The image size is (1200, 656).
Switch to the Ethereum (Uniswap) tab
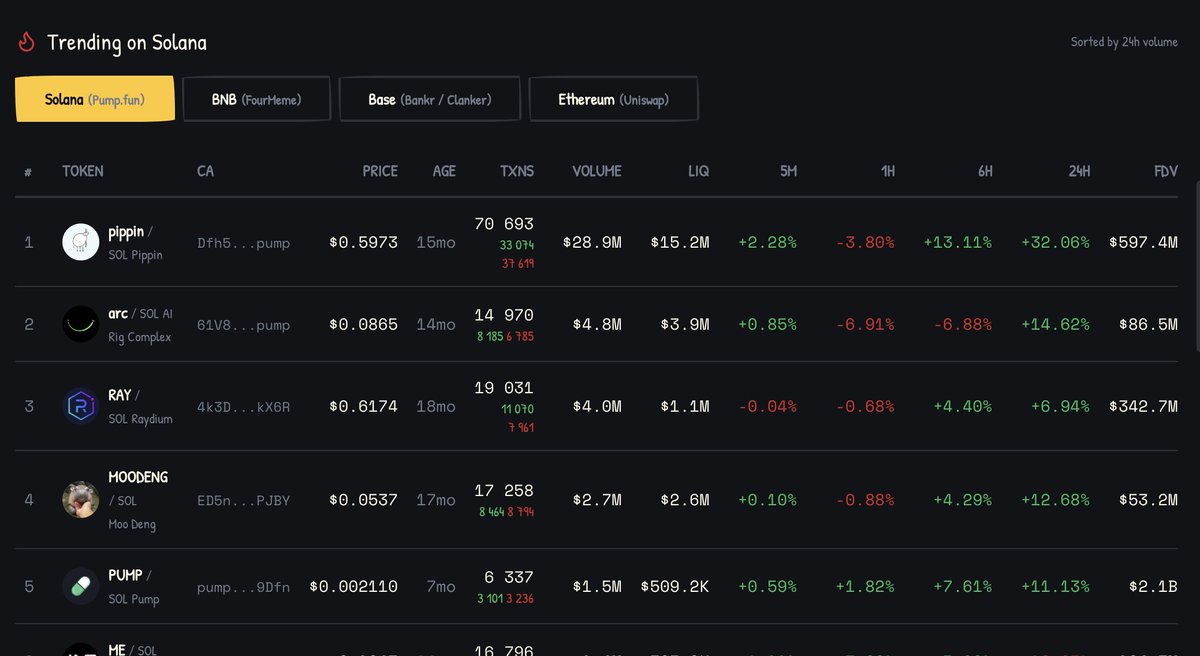(613, 98)
